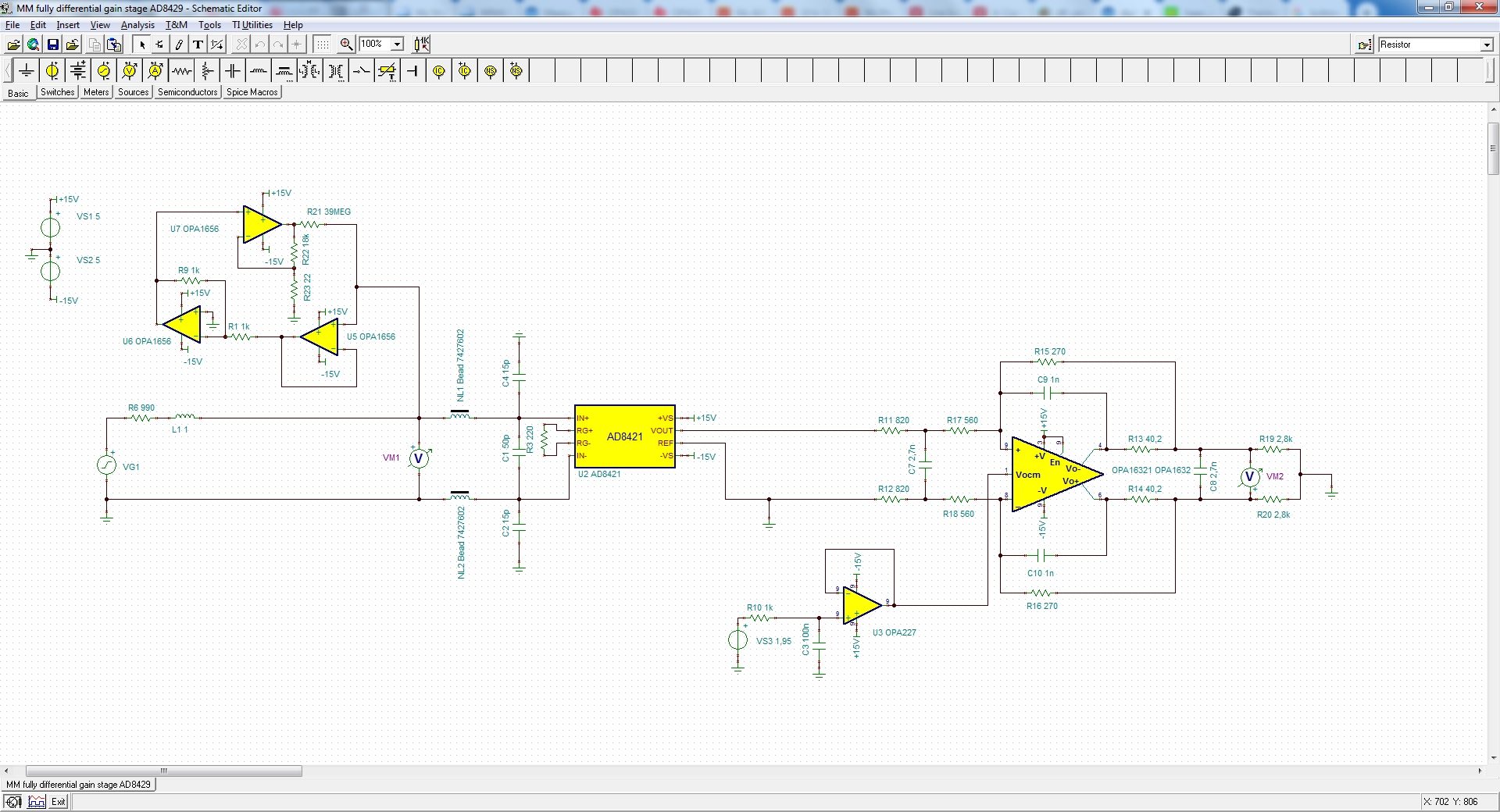The height and width of the screenshot is (812, 1500).
Task: Click the R15 270 resistor label
Action: pyautogui.click(x=1050, y=351)
